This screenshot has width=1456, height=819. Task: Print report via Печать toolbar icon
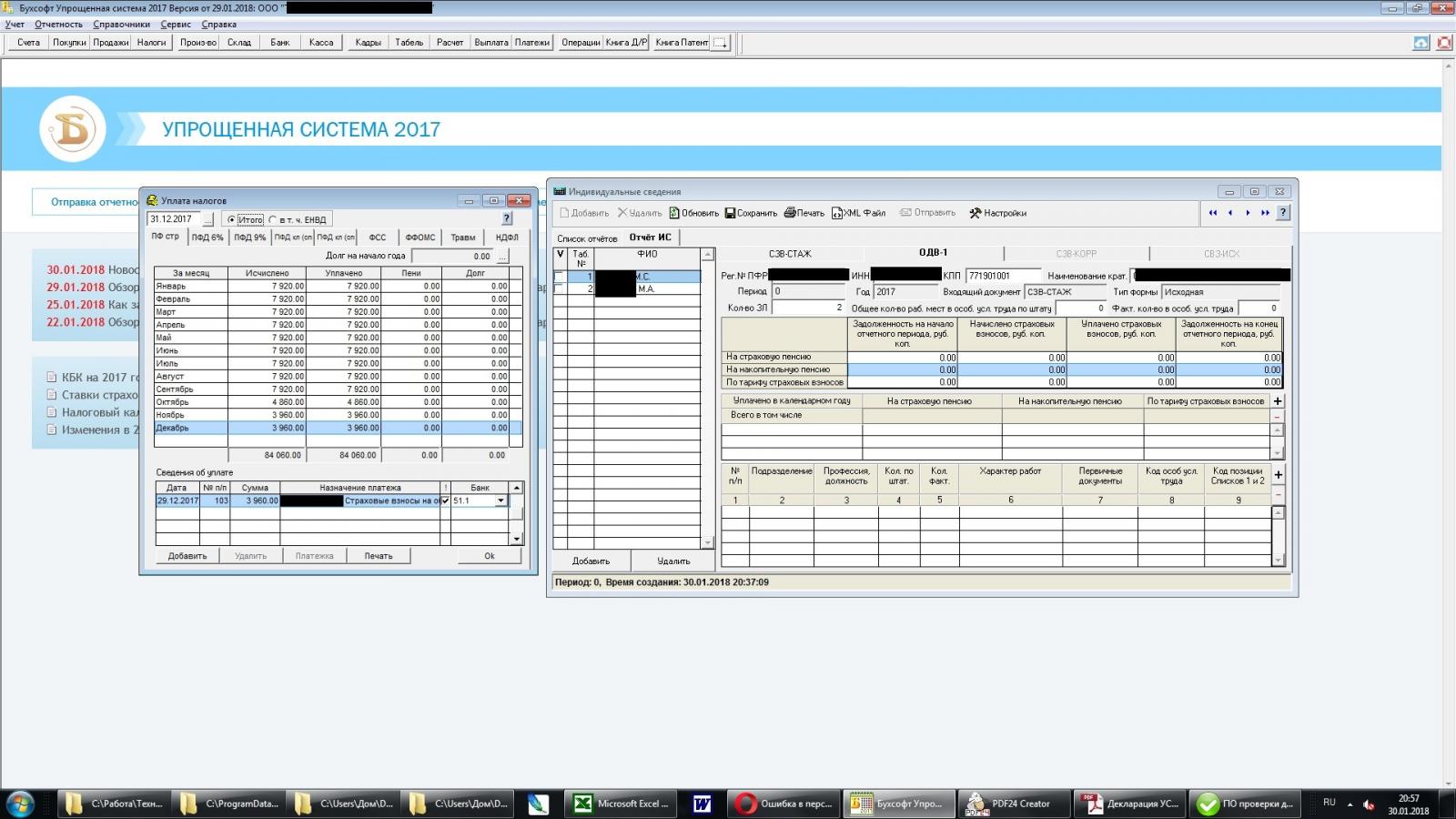[790, 213]
